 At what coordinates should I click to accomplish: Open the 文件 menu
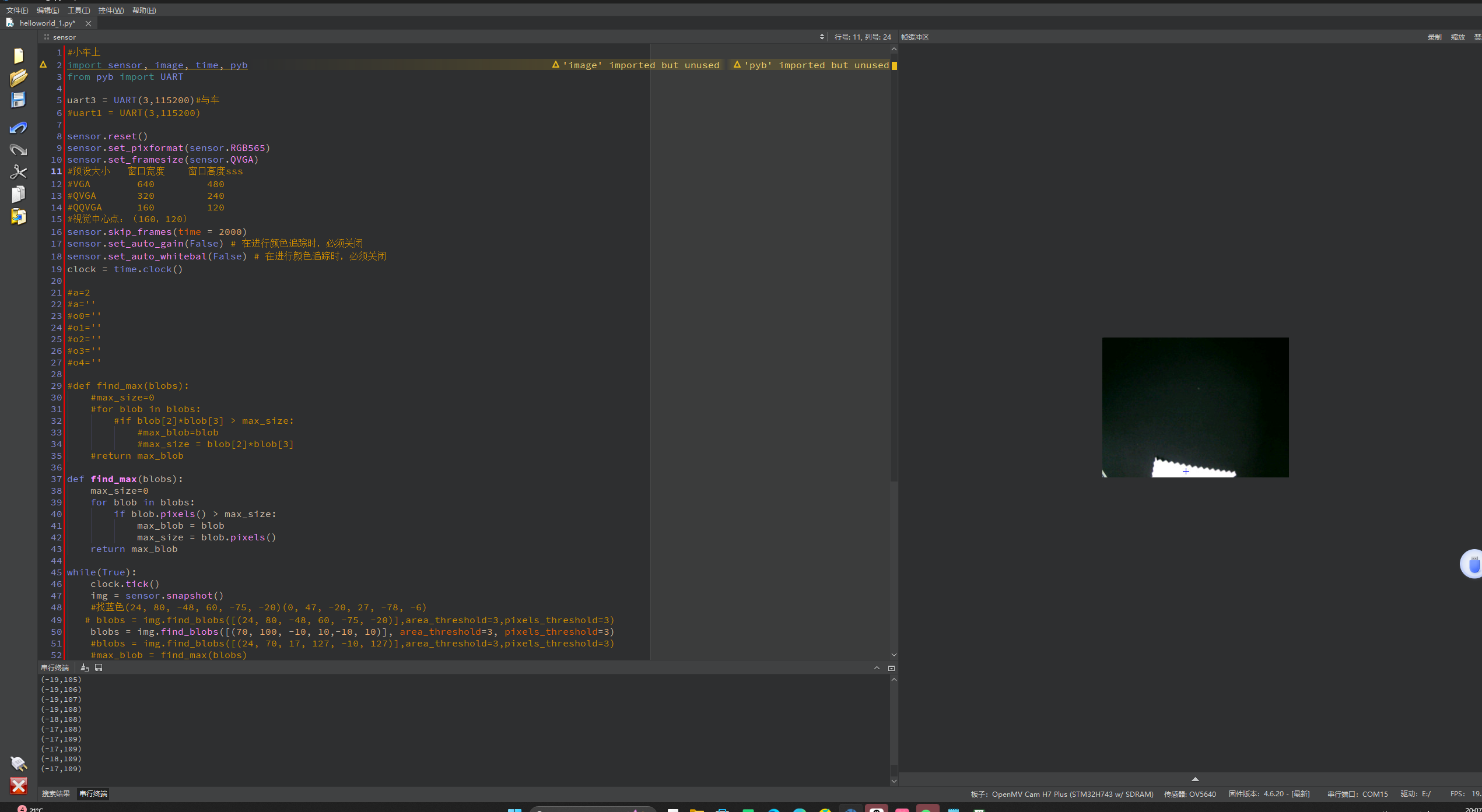pyautogui.click(x=17, y=10)
